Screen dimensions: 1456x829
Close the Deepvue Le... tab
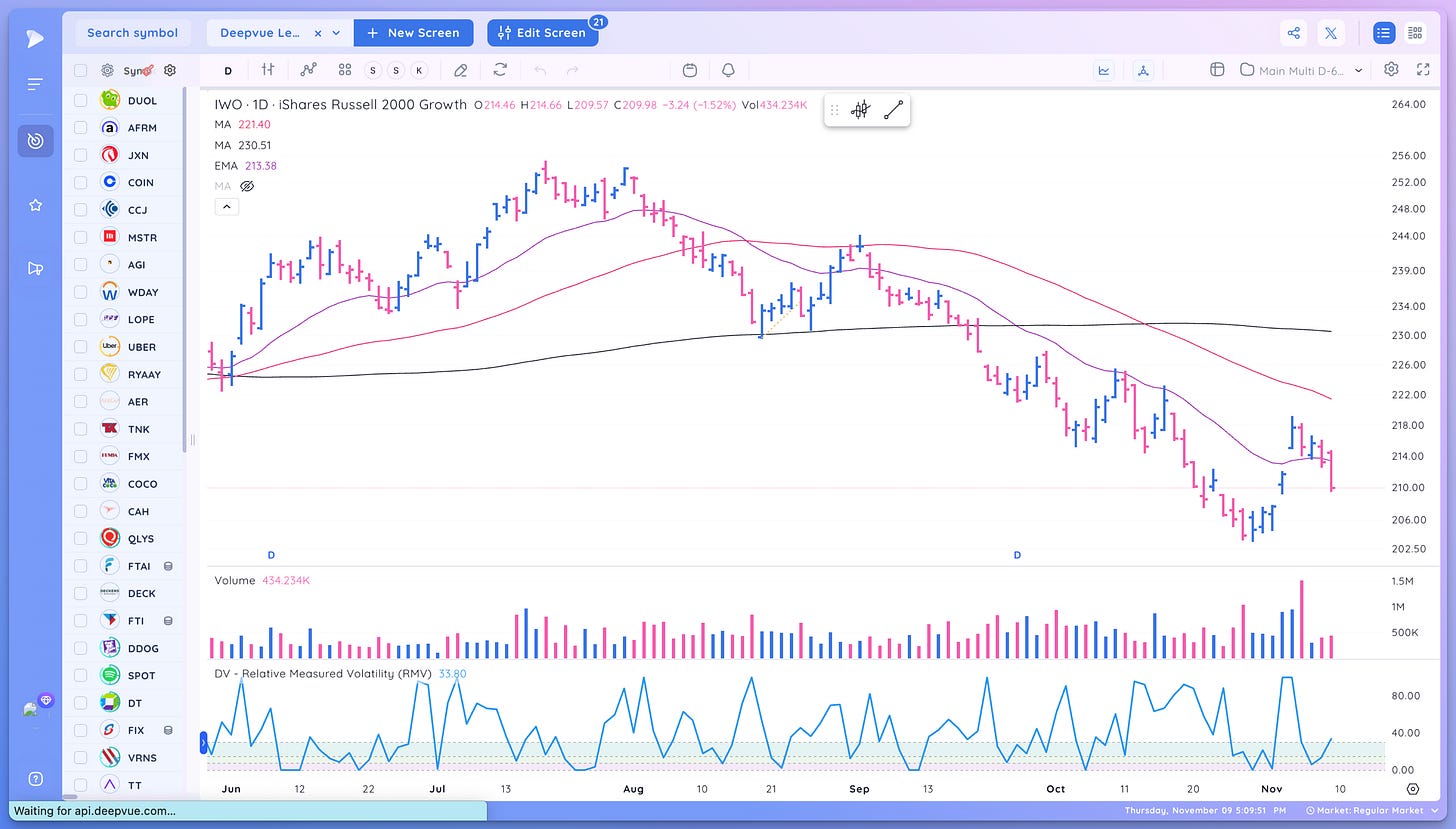(318, 33)
